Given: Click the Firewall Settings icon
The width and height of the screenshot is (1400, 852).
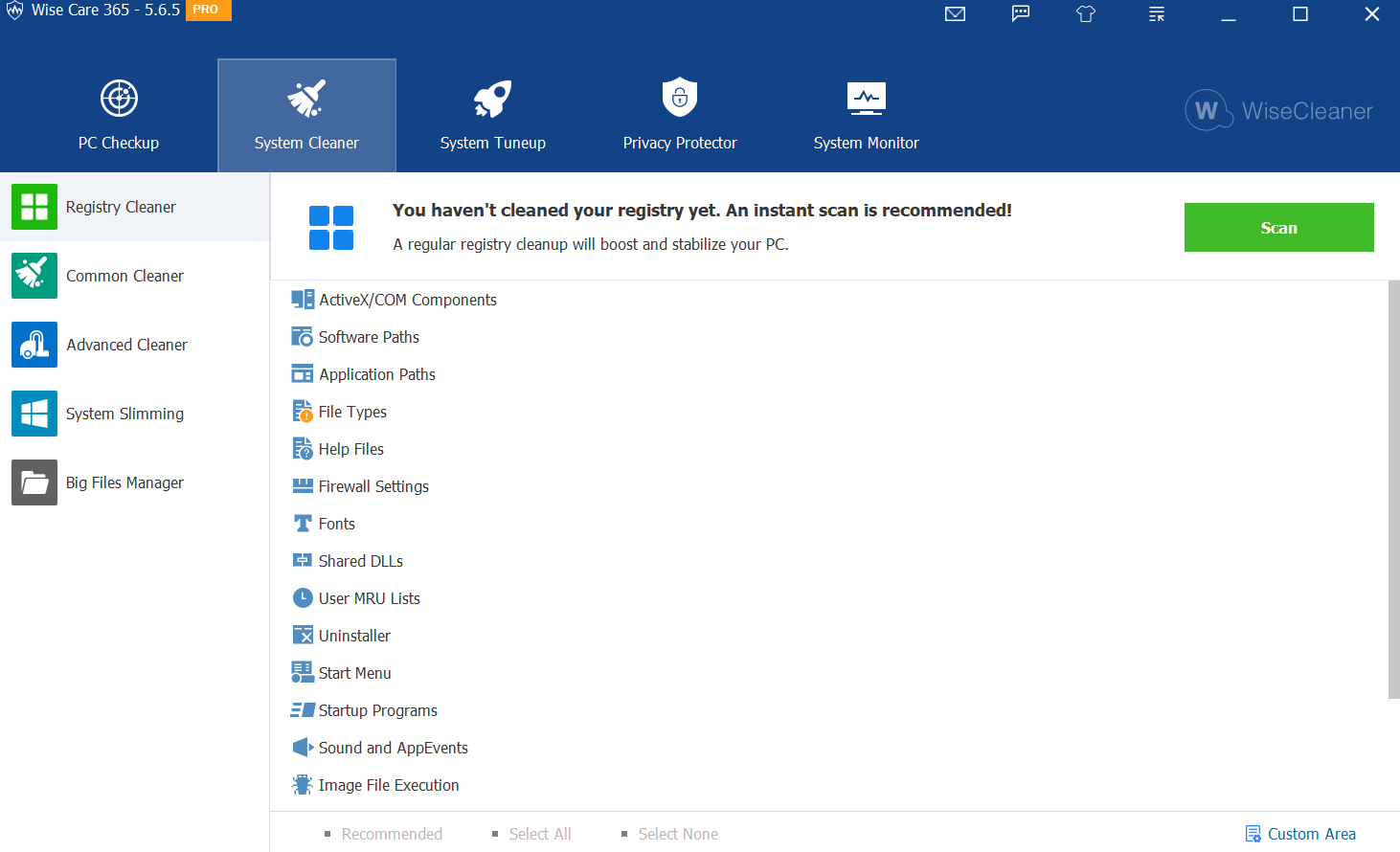Looking at the screenshot, I should pyautogui.click(x=303, y=486).
